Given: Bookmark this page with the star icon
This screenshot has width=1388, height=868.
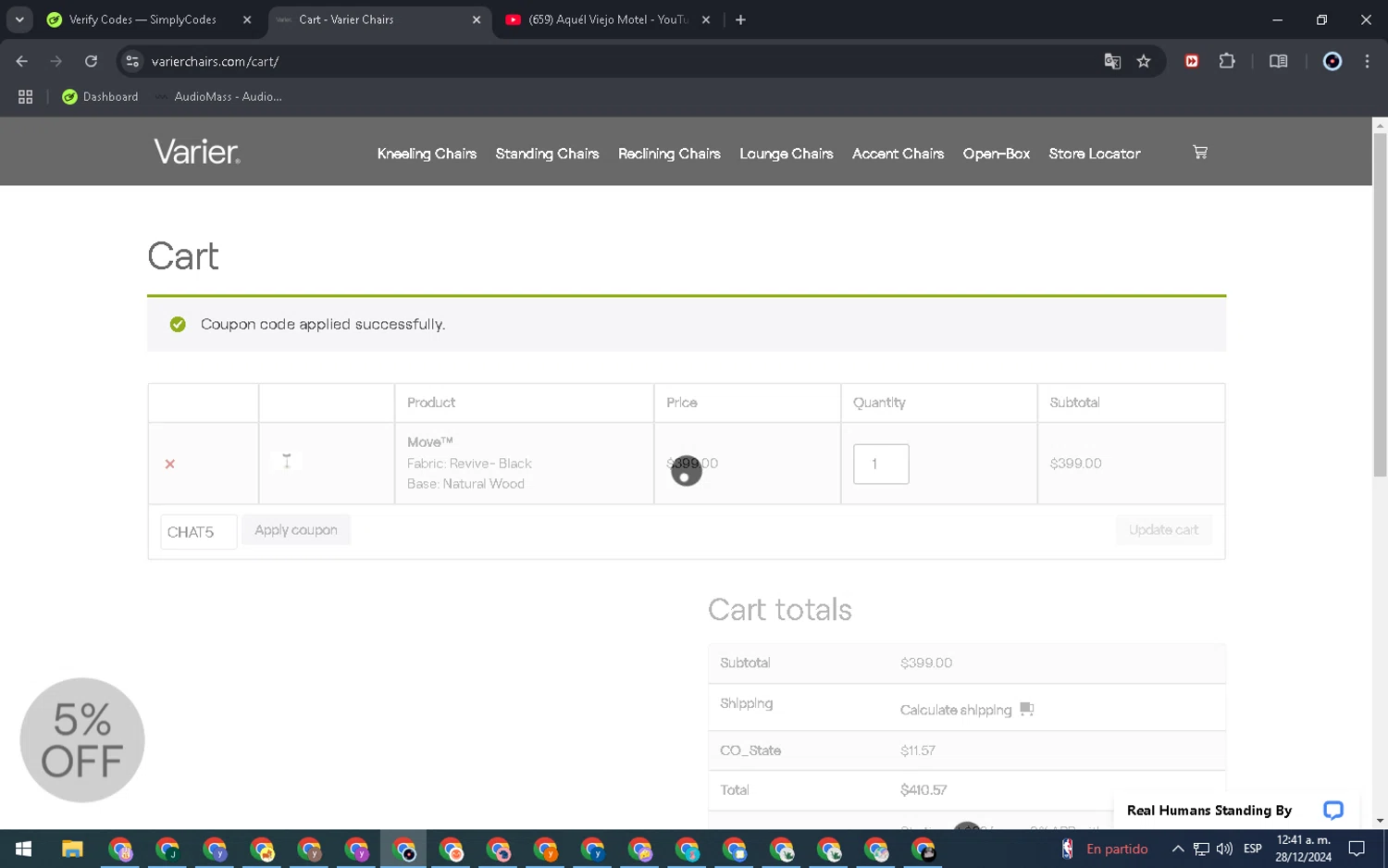Looking at the screenshot, I should (1144, 61).
